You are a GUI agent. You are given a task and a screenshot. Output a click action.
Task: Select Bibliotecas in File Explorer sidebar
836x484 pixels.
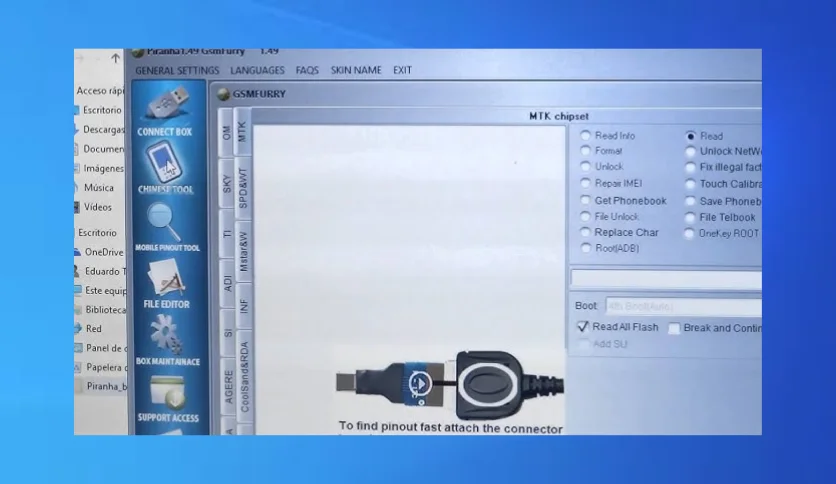point(106,310)
